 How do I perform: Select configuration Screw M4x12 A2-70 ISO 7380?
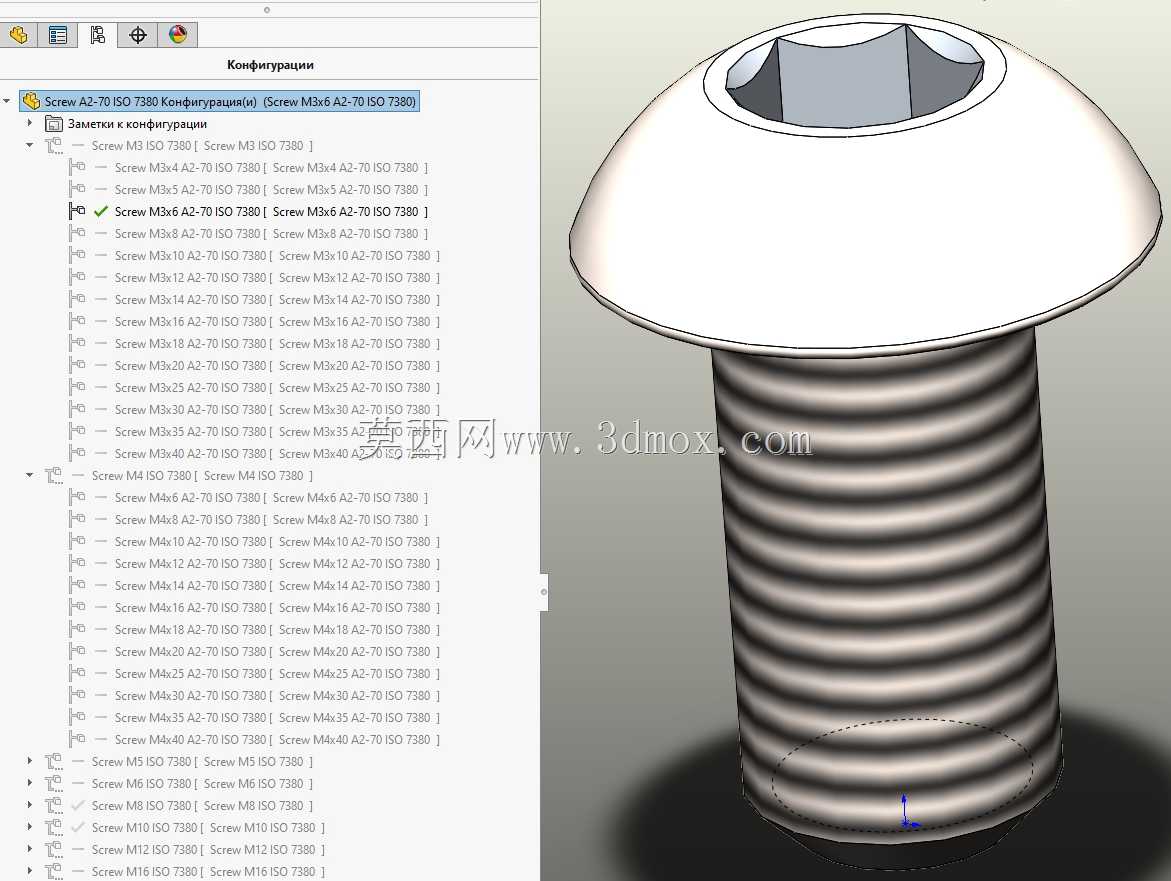(277, 564)
